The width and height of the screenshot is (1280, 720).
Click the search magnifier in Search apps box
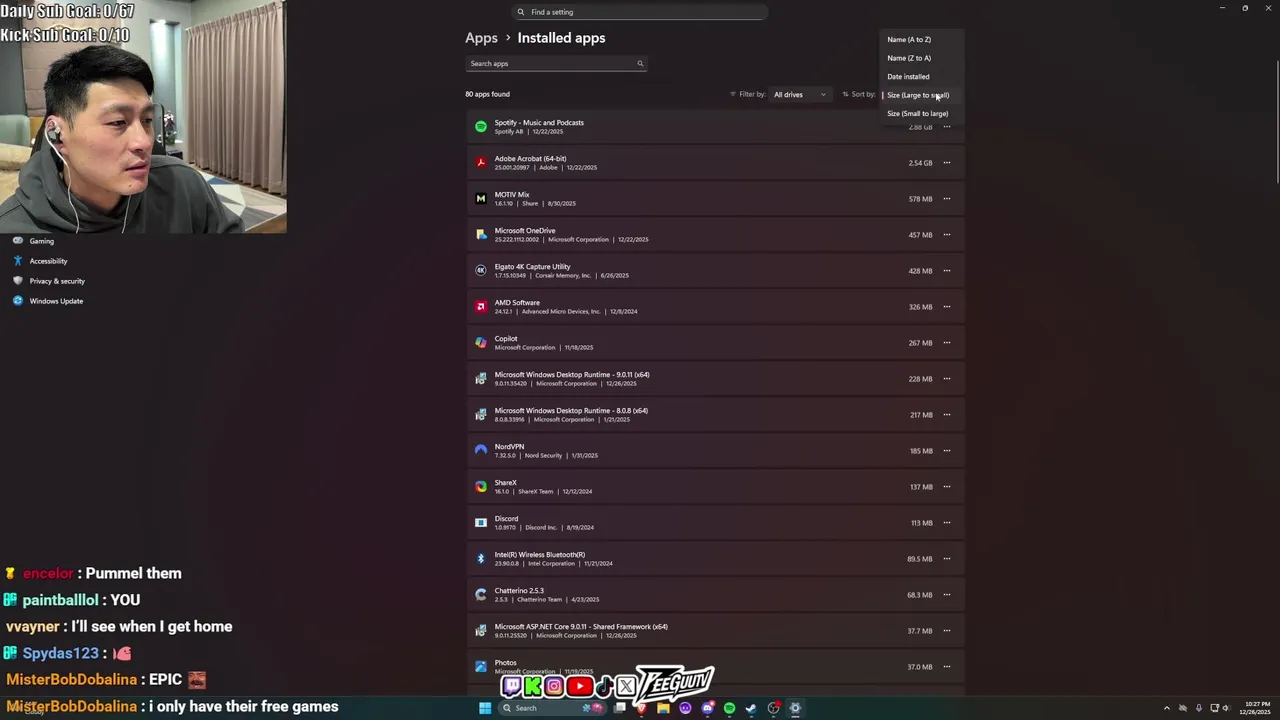tap(640, 64)
